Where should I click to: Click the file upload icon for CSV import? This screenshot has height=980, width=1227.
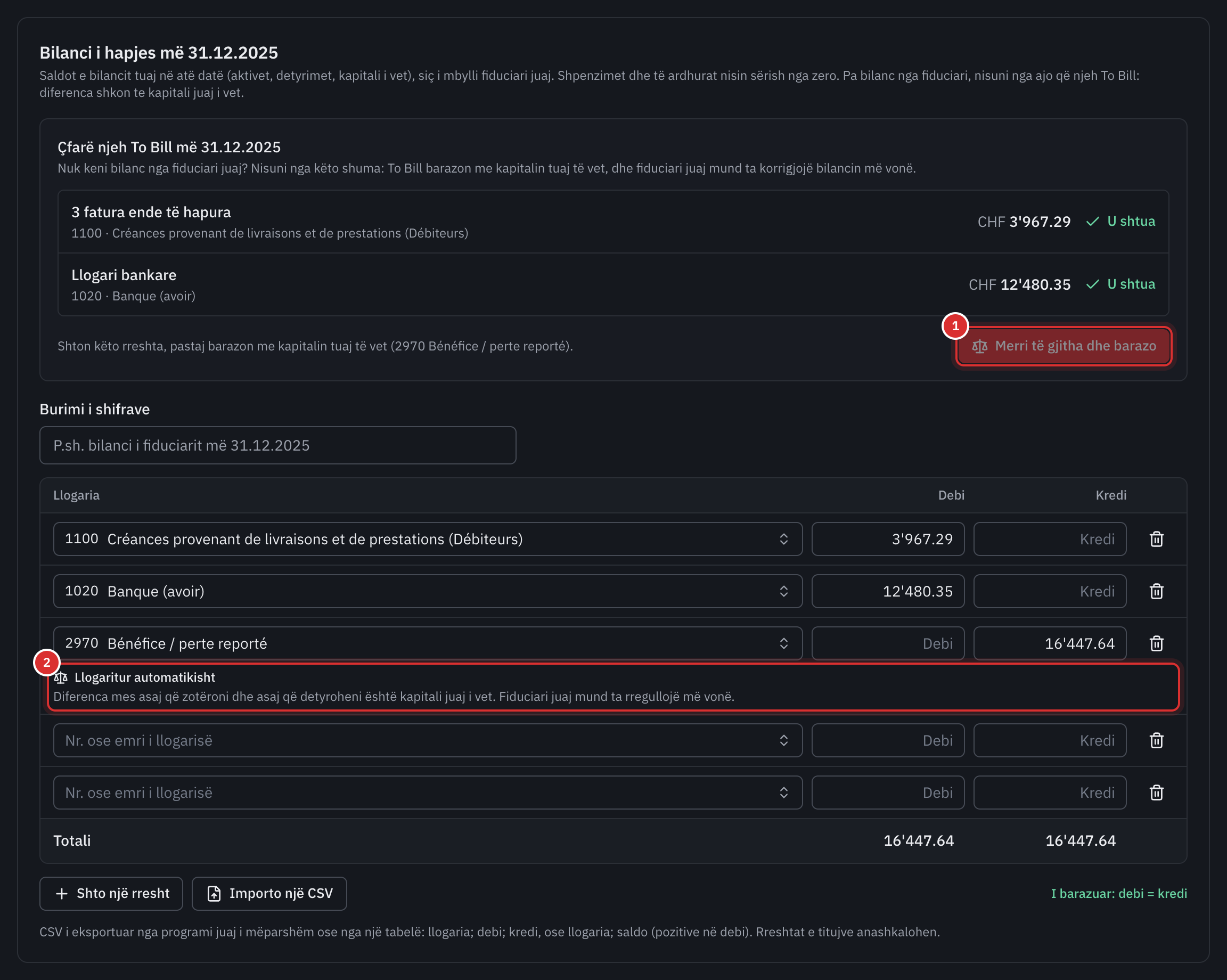click(x=214, y=894)
